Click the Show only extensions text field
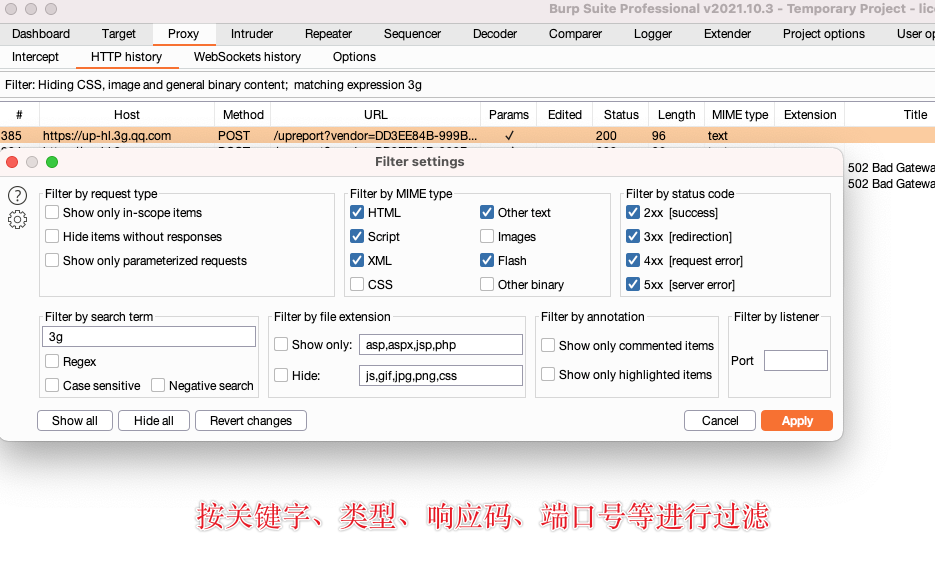935x574 pixels. (x=441, y=345)
